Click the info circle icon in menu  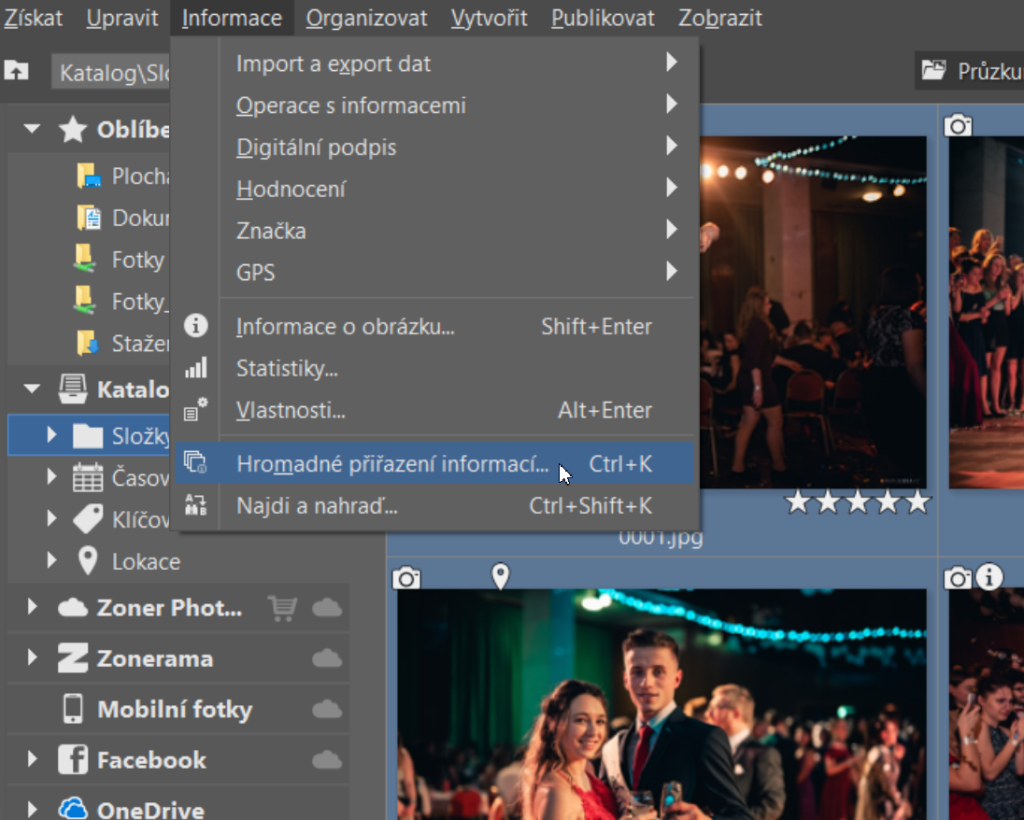tap(195, 325)
